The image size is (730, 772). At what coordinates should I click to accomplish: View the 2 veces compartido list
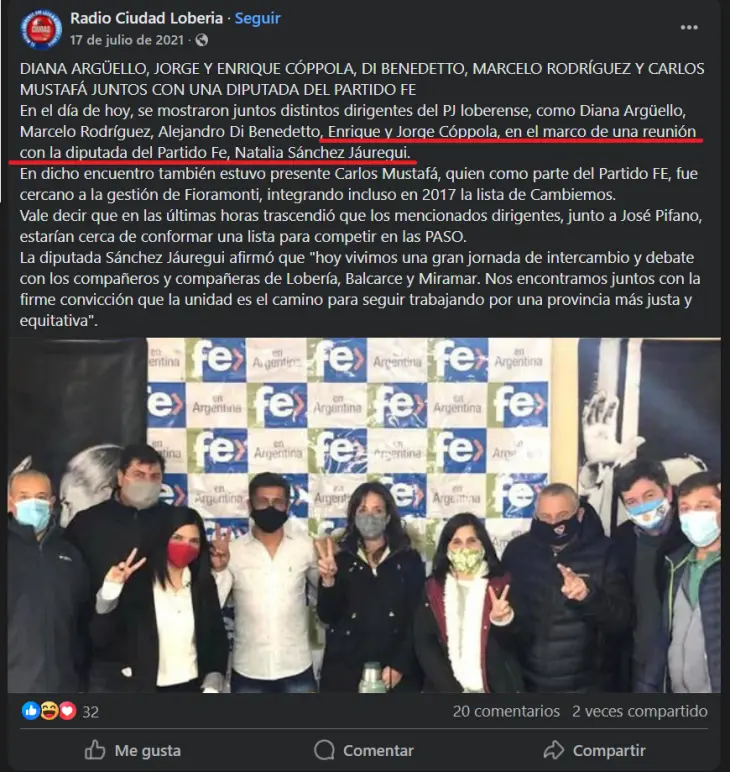coord(639,711)
